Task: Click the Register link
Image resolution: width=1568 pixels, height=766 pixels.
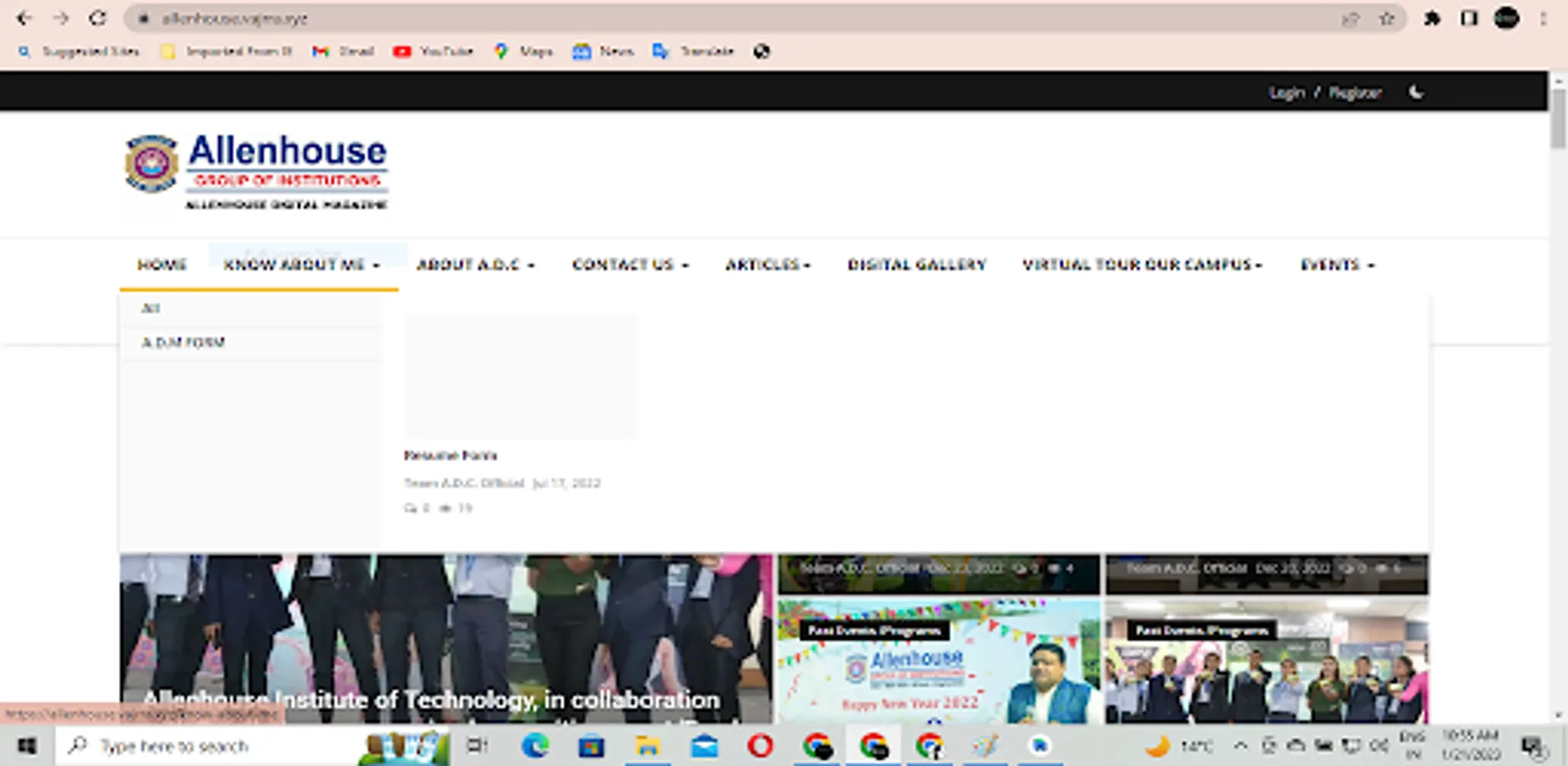Action: pos(1354,92)
